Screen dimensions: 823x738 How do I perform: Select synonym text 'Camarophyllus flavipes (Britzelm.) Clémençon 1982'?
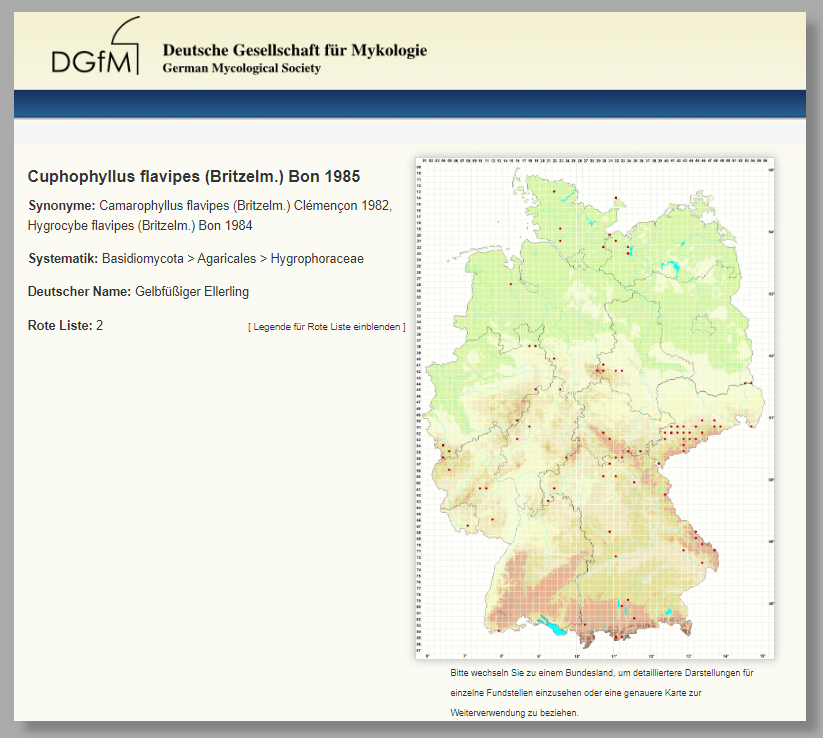coord(245,205)
